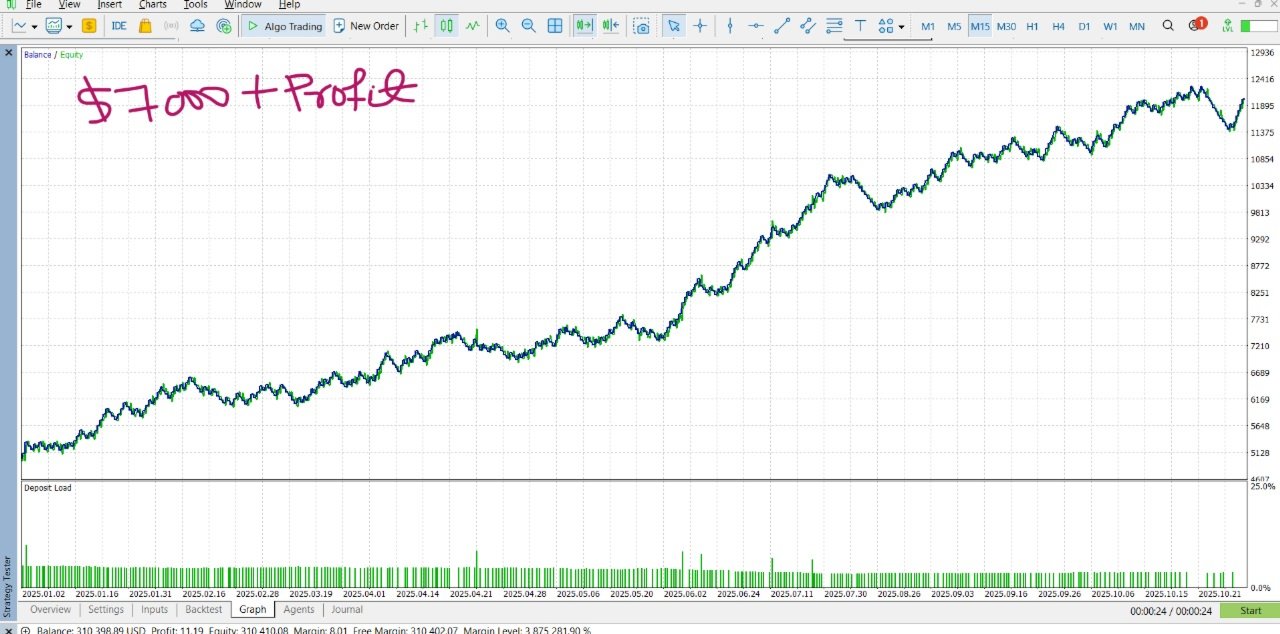Switch chart to candlesticks view
This screenshot has height=634, width=1280.
(446, 26)
